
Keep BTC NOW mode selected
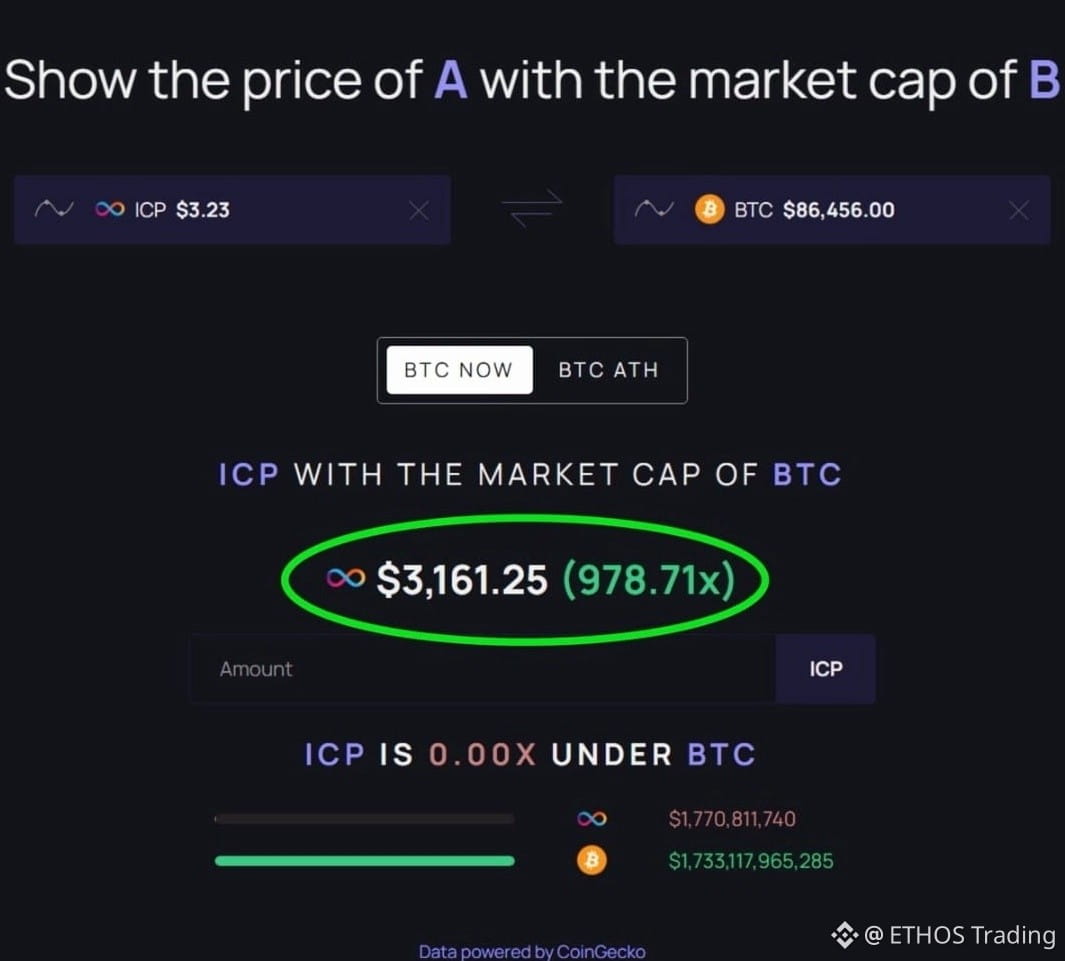point(457,370)
